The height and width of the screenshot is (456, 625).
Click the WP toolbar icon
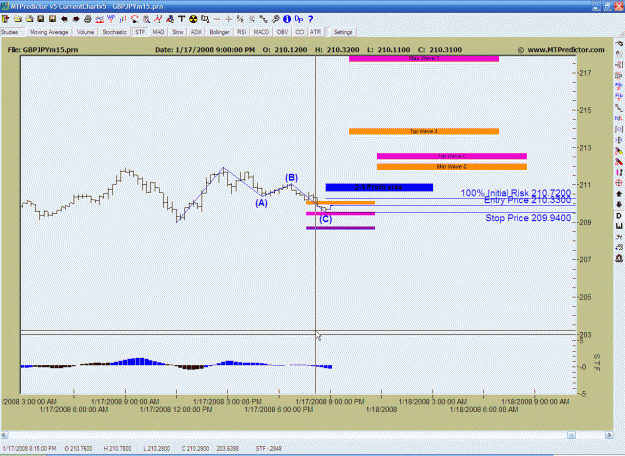coord(111,19)
